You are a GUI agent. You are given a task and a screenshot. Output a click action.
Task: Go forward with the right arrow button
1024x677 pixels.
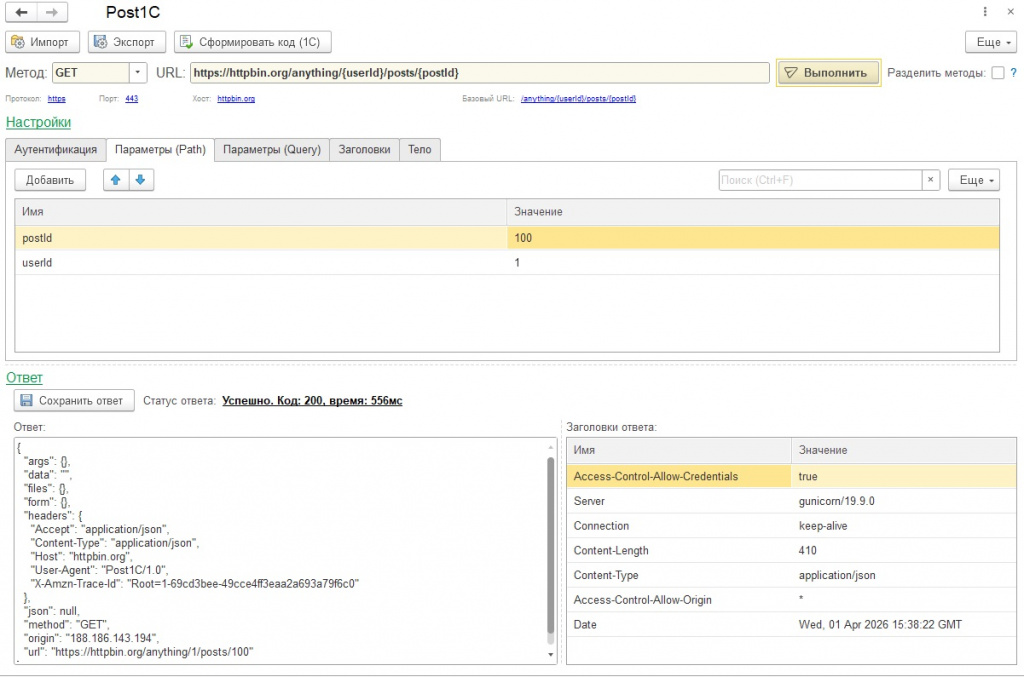[52, 12]
